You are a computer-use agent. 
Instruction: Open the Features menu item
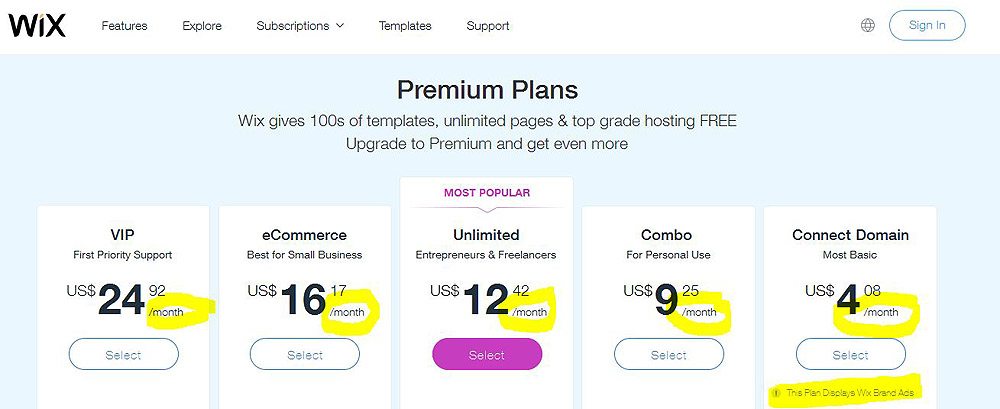[124, 26]
